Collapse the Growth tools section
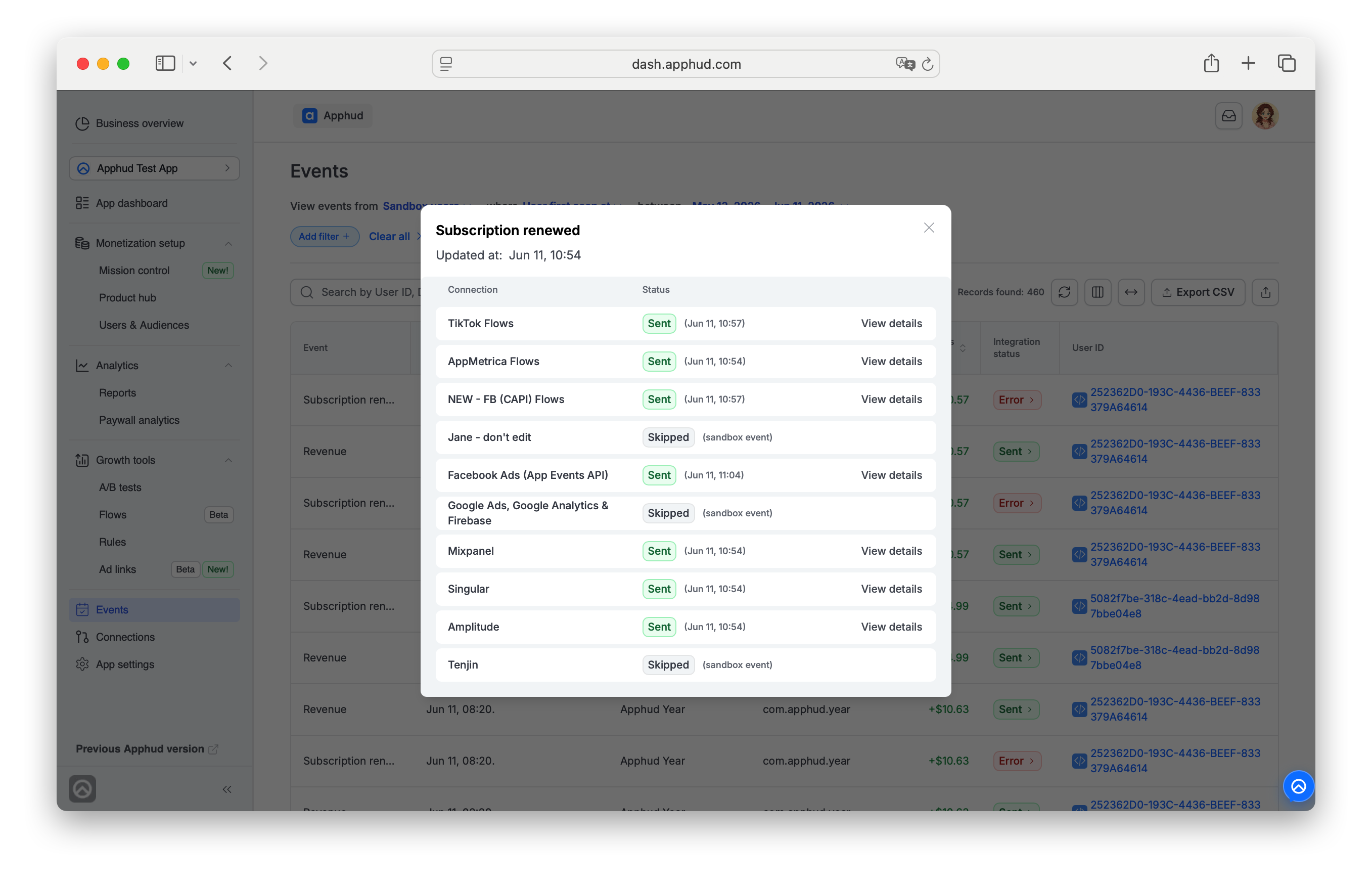This screenshot has height=887, width=1372. [x=228, y=460]
